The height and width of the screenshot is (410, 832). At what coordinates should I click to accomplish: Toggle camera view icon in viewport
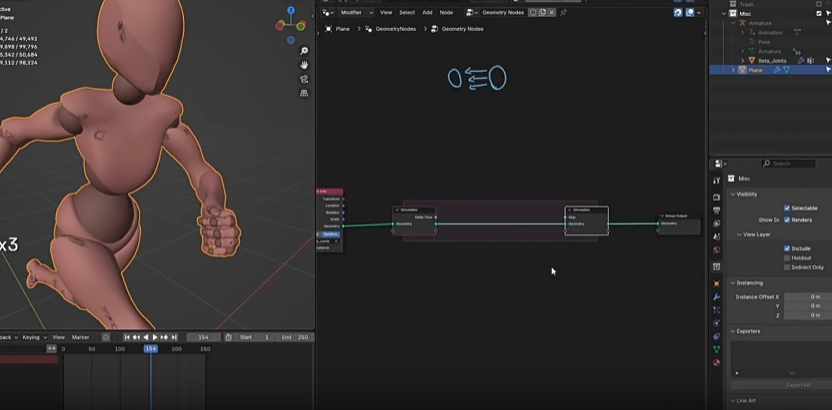[x=304, y=79]
